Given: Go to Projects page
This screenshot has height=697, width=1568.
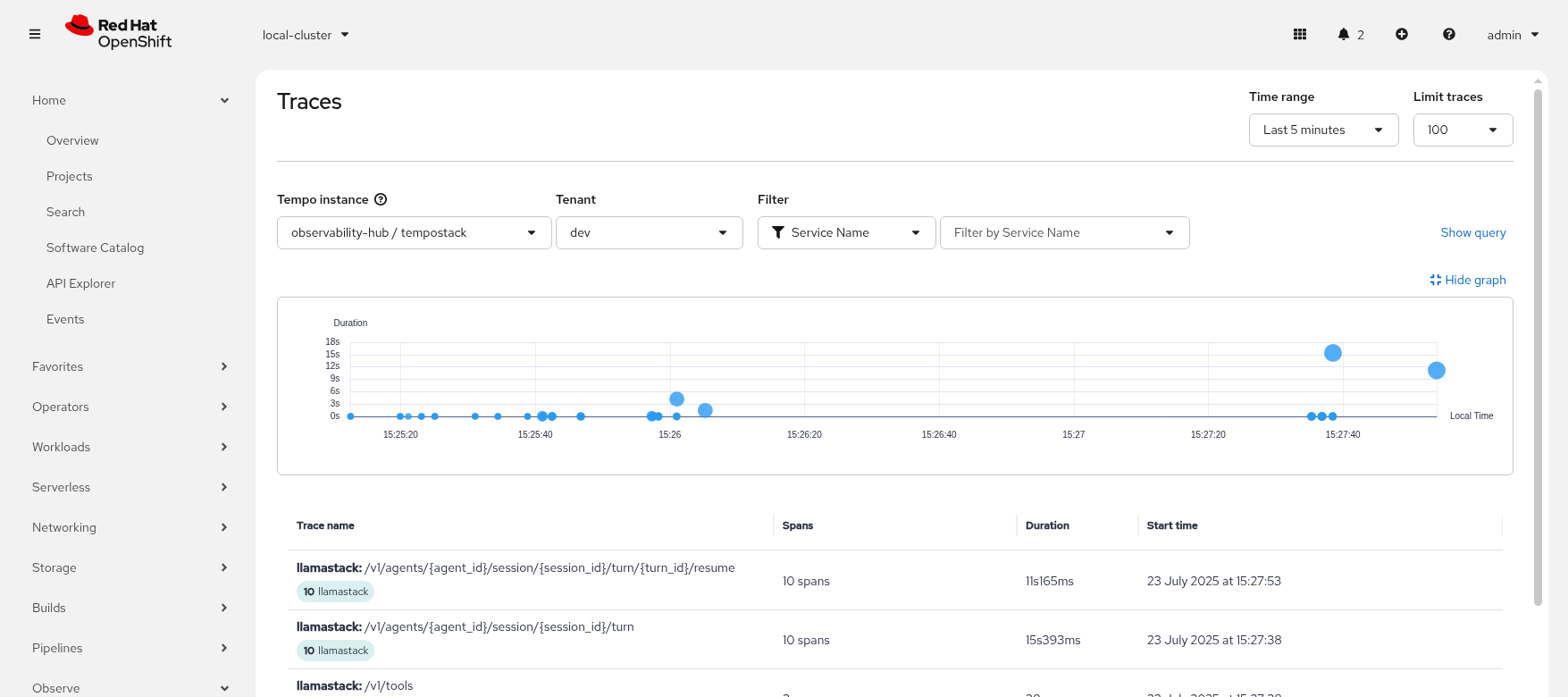Looking at the screenshot, I should 70,176.
